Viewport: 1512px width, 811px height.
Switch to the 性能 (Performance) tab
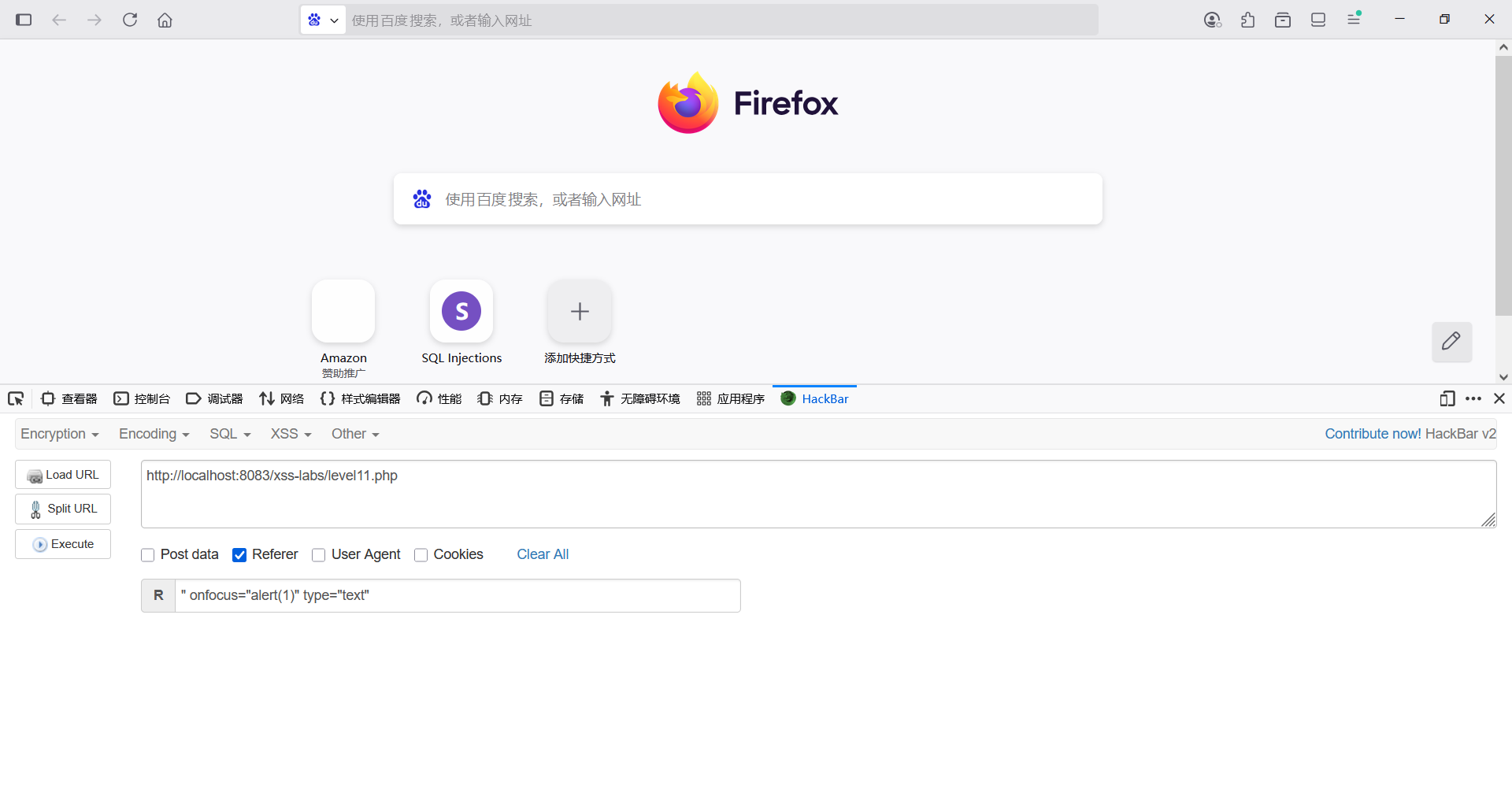click(439, 399)
